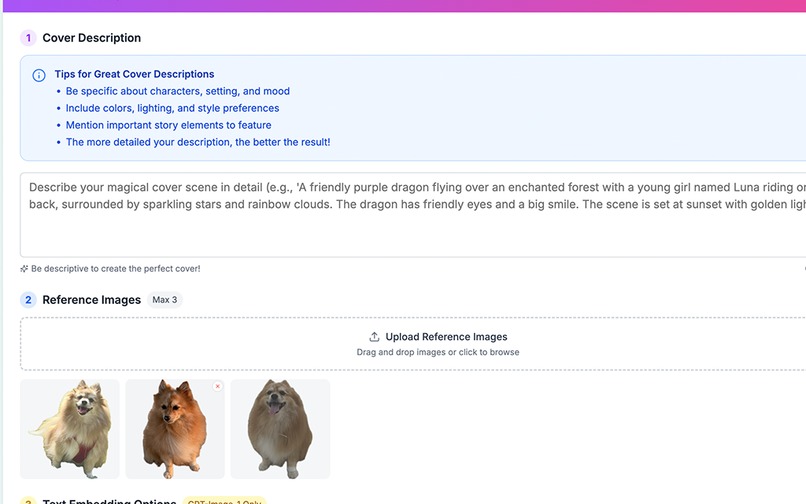
Task: Click the step 1 number badge
Action: click(x=28, y=38)
